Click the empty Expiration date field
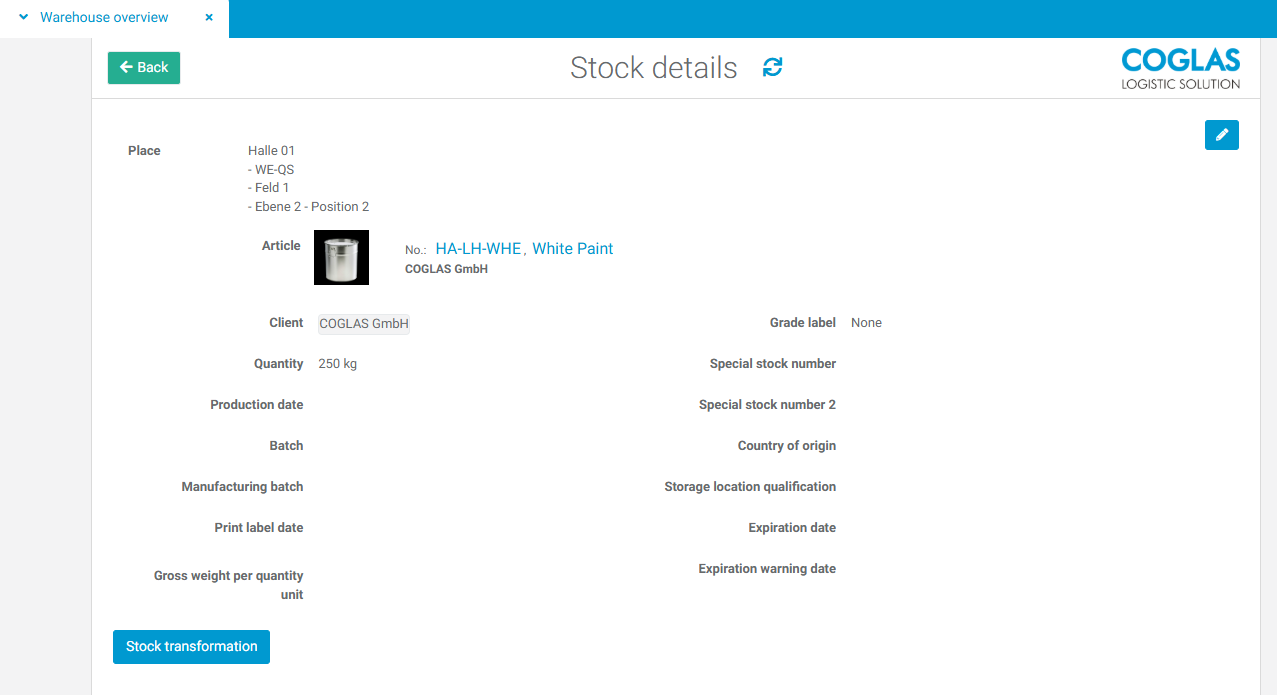The height and width of the screenshot is (695, 1277). point(900,527)
